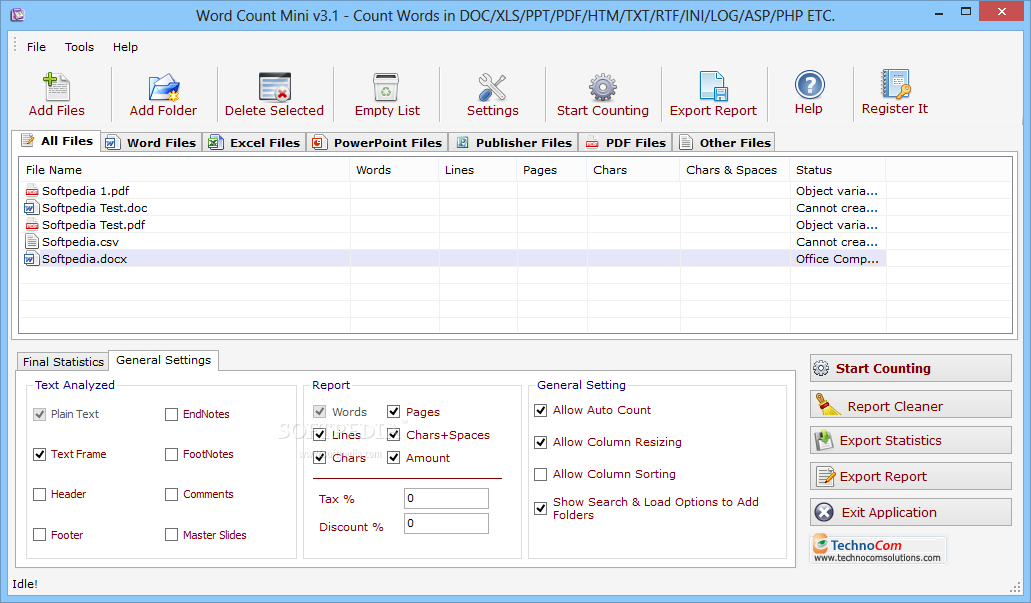
Task: Toggle the Chars report checkbox
Action: coord(320,458)
